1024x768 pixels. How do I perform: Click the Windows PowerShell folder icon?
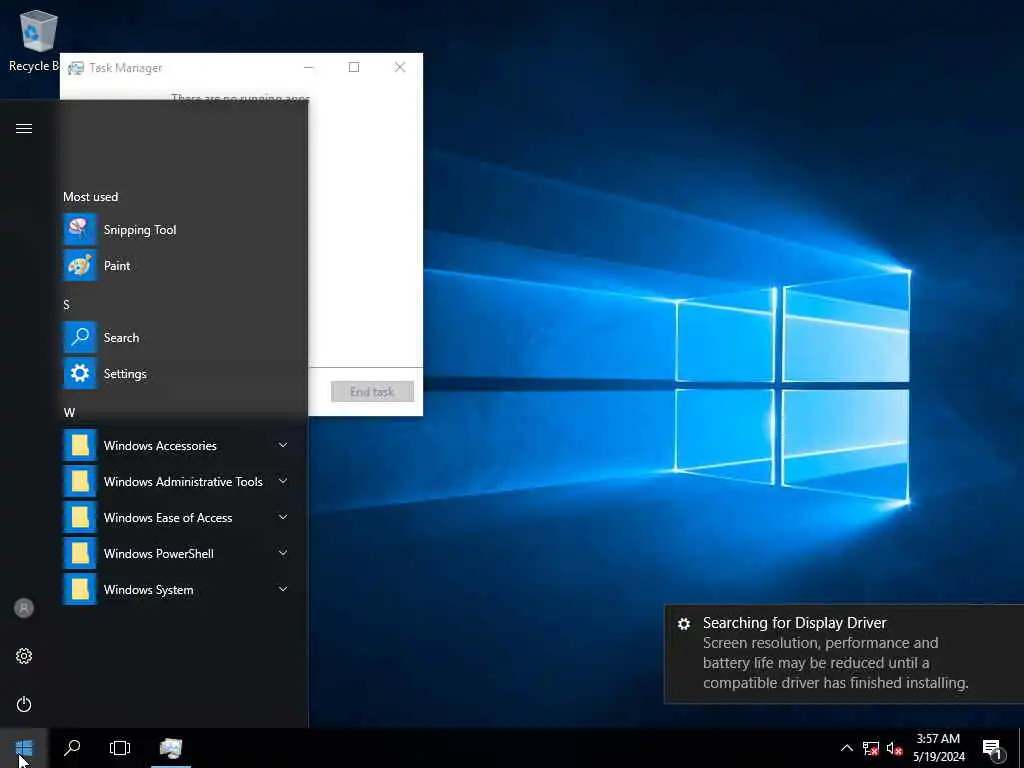tap(80, 553)
